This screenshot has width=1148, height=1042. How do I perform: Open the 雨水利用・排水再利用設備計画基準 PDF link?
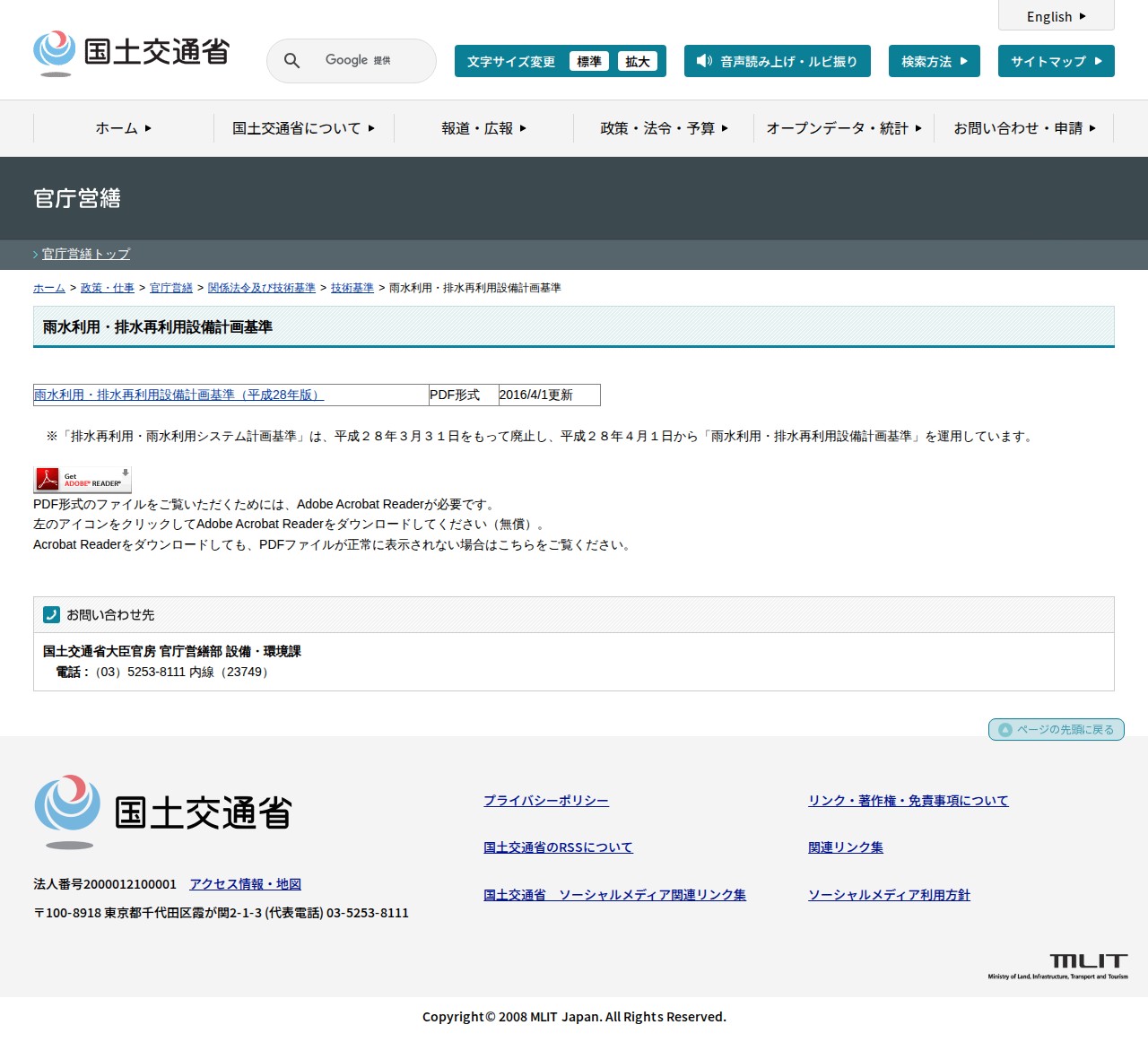click(178, 395)
